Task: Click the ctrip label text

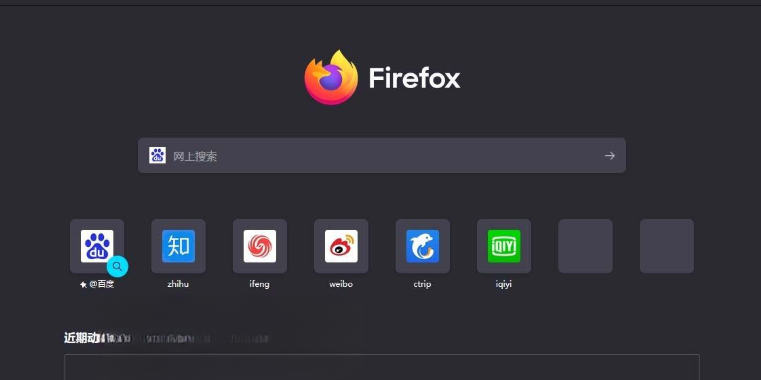Action: tap(422, 284)
